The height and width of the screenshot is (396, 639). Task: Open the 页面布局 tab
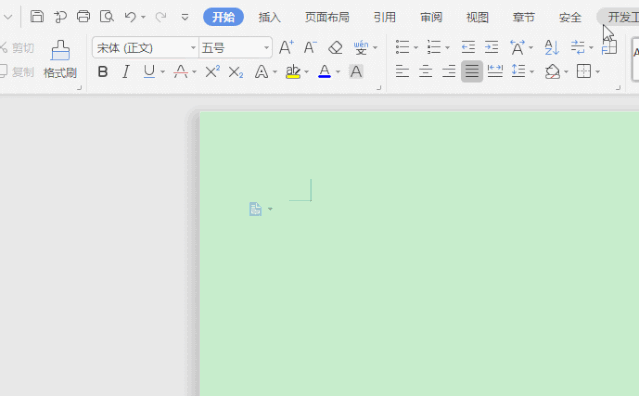tap(327, 17)
